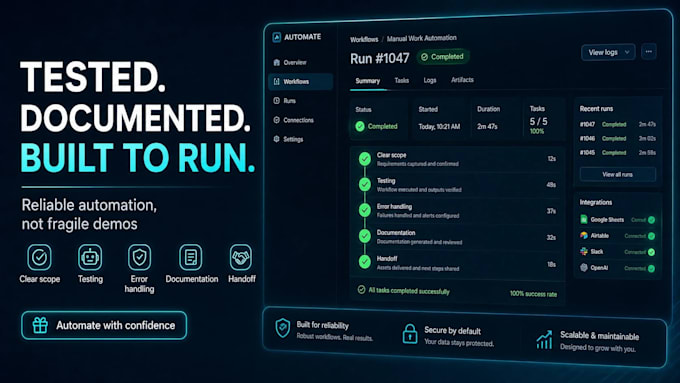Image resolution: width=680 pixels, height=383 pixels.
Task: Click the Handoff step check icon
Action: [x=365, y=262]
